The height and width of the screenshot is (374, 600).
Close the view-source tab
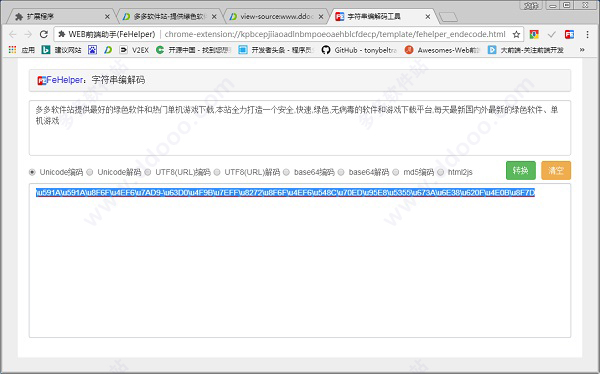pyautogui.click(x=321, y=17)
